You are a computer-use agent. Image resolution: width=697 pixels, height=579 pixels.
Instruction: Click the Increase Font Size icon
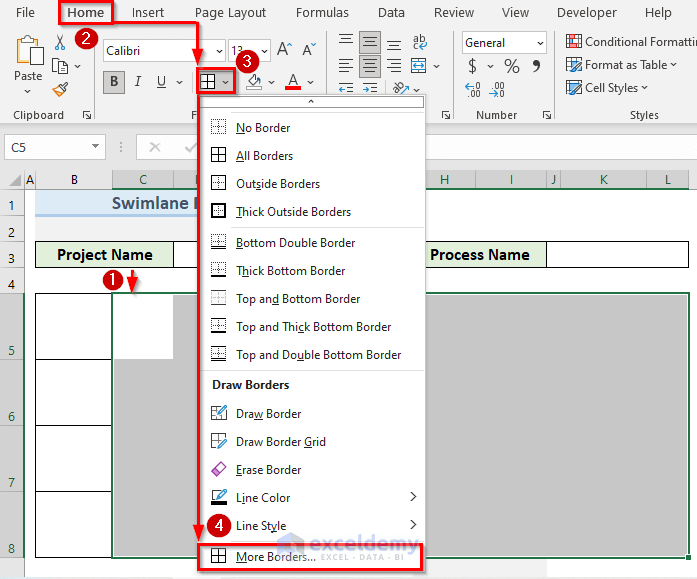click(x=284, y=49)
